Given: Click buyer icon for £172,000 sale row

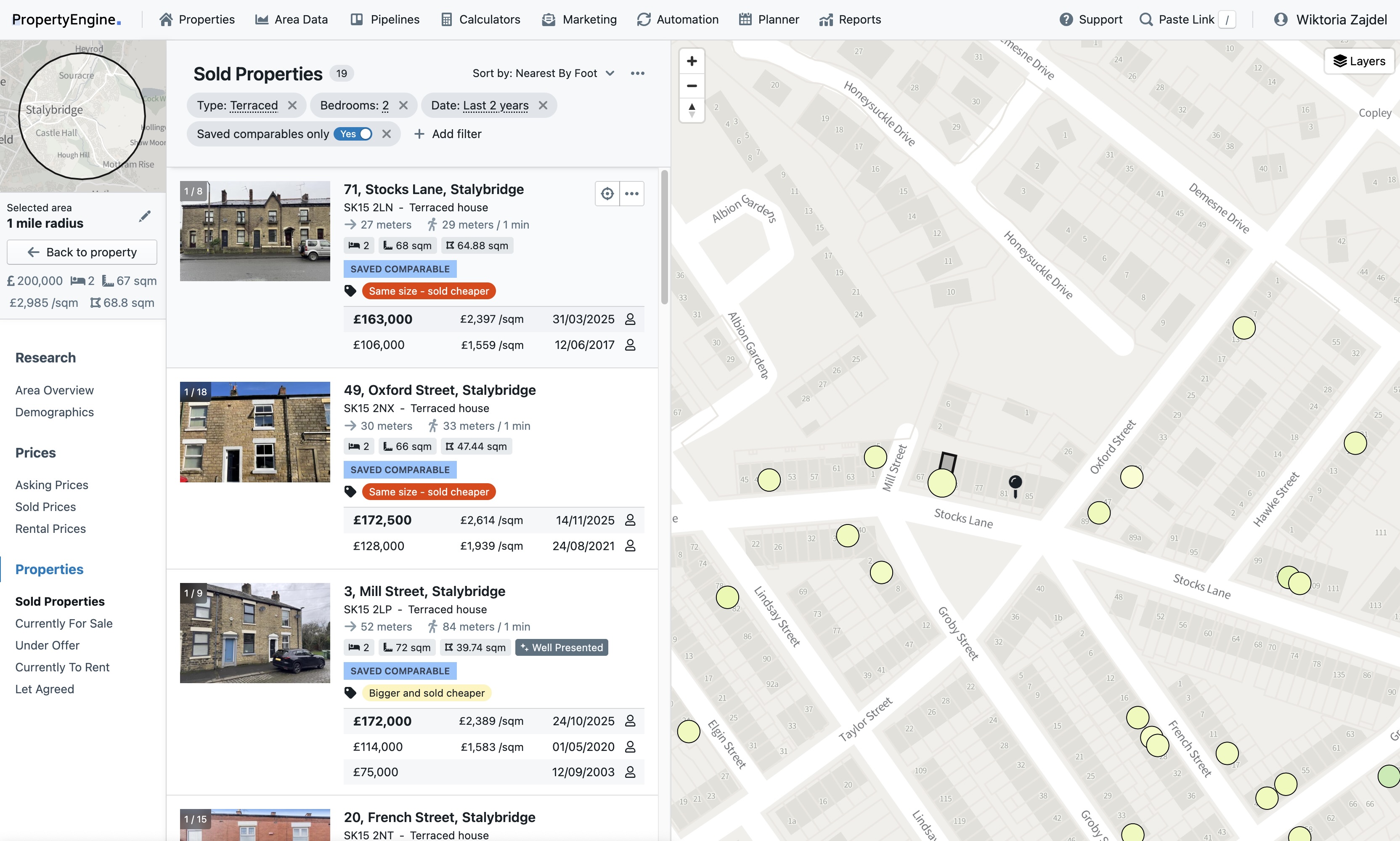Looking at the screenshot, I should pyautogui.click(x=630, y=721).
